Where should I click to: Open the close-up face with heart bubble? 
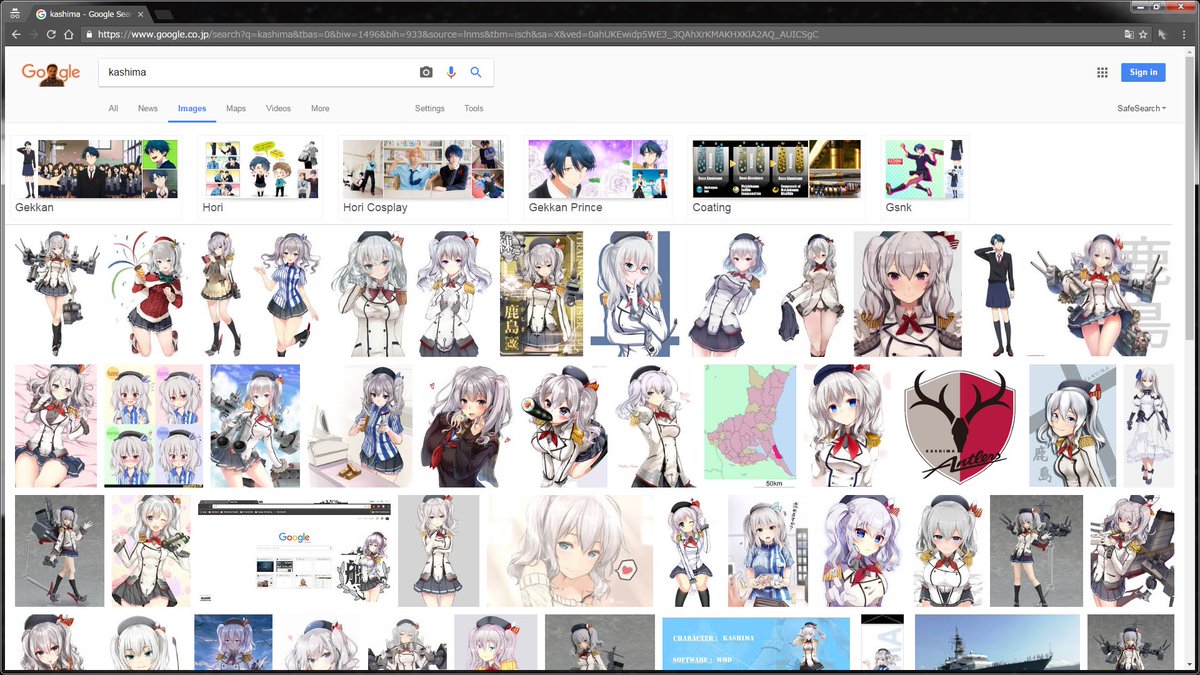coord(570,550)
